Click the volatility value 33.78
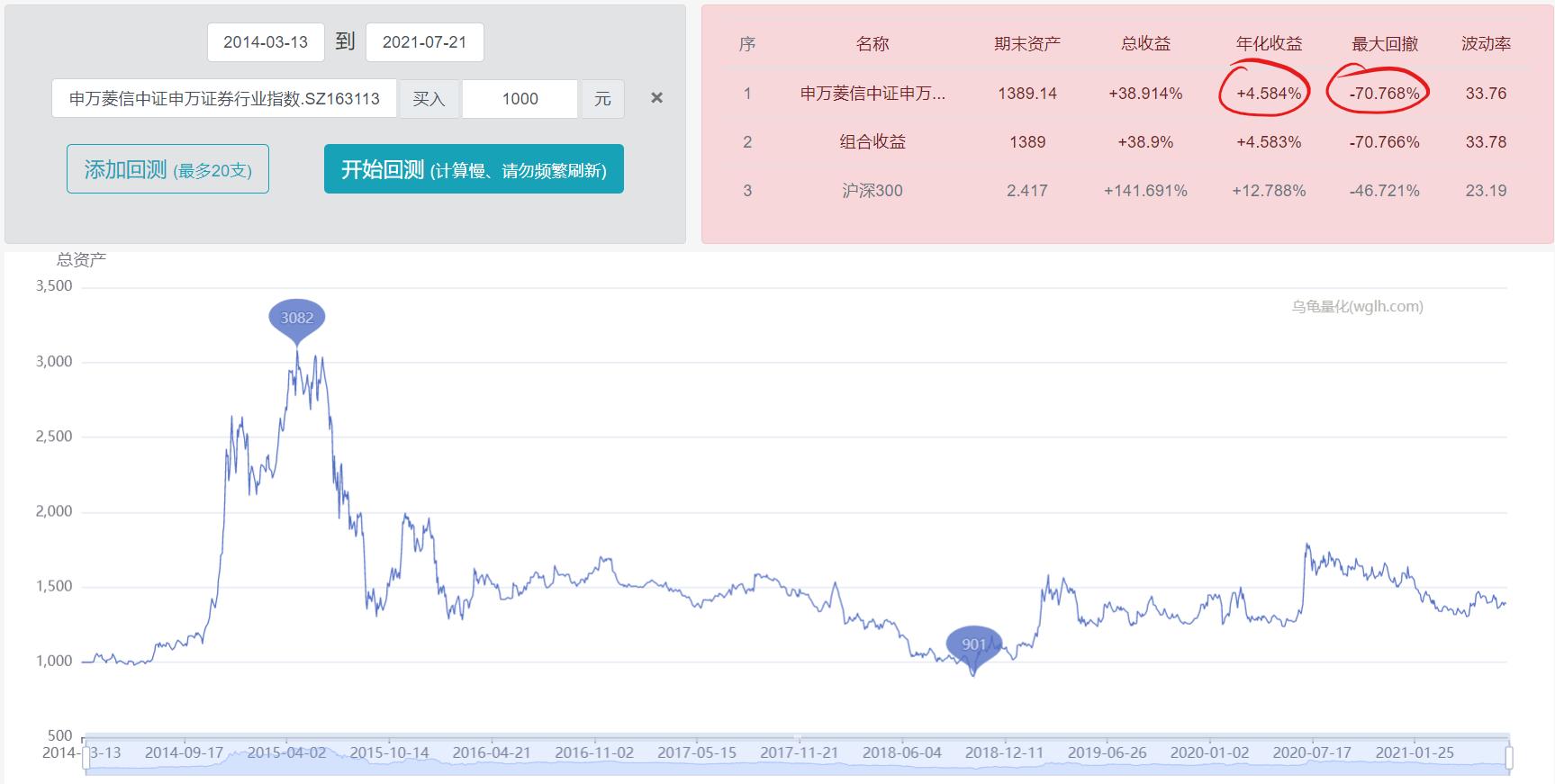 tap(1486, 142)
